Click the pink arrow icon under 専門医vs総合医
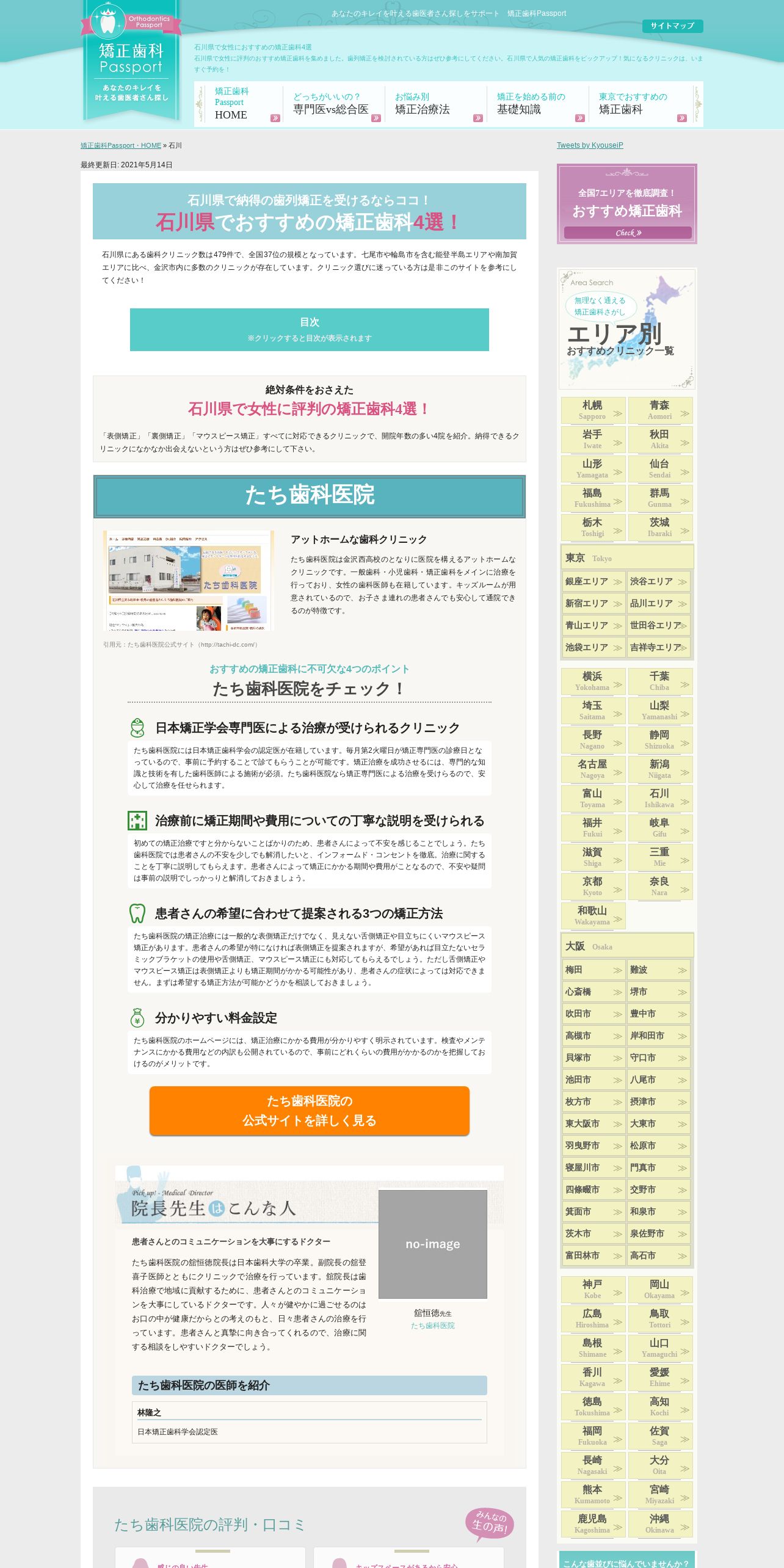 coord(376,118)
